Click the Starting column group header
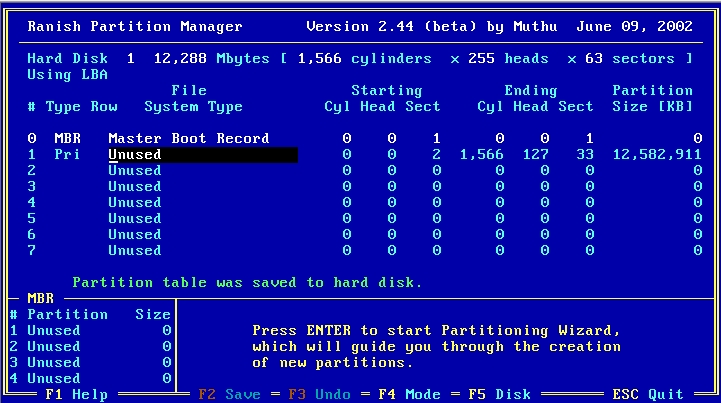The height and width of the screenshot is (403, 721). (387, 91)
